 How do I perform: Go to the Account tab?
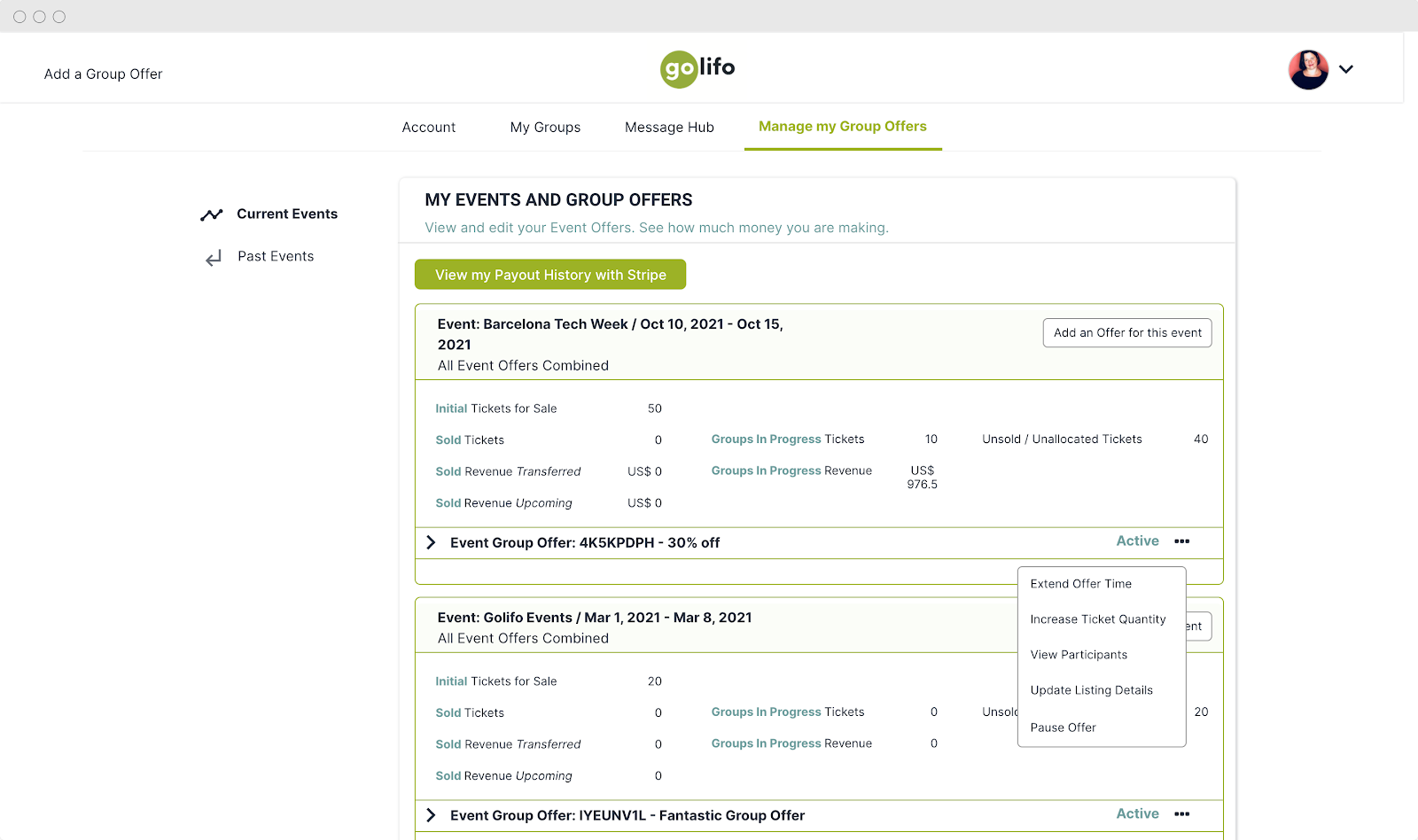[429, 128]
